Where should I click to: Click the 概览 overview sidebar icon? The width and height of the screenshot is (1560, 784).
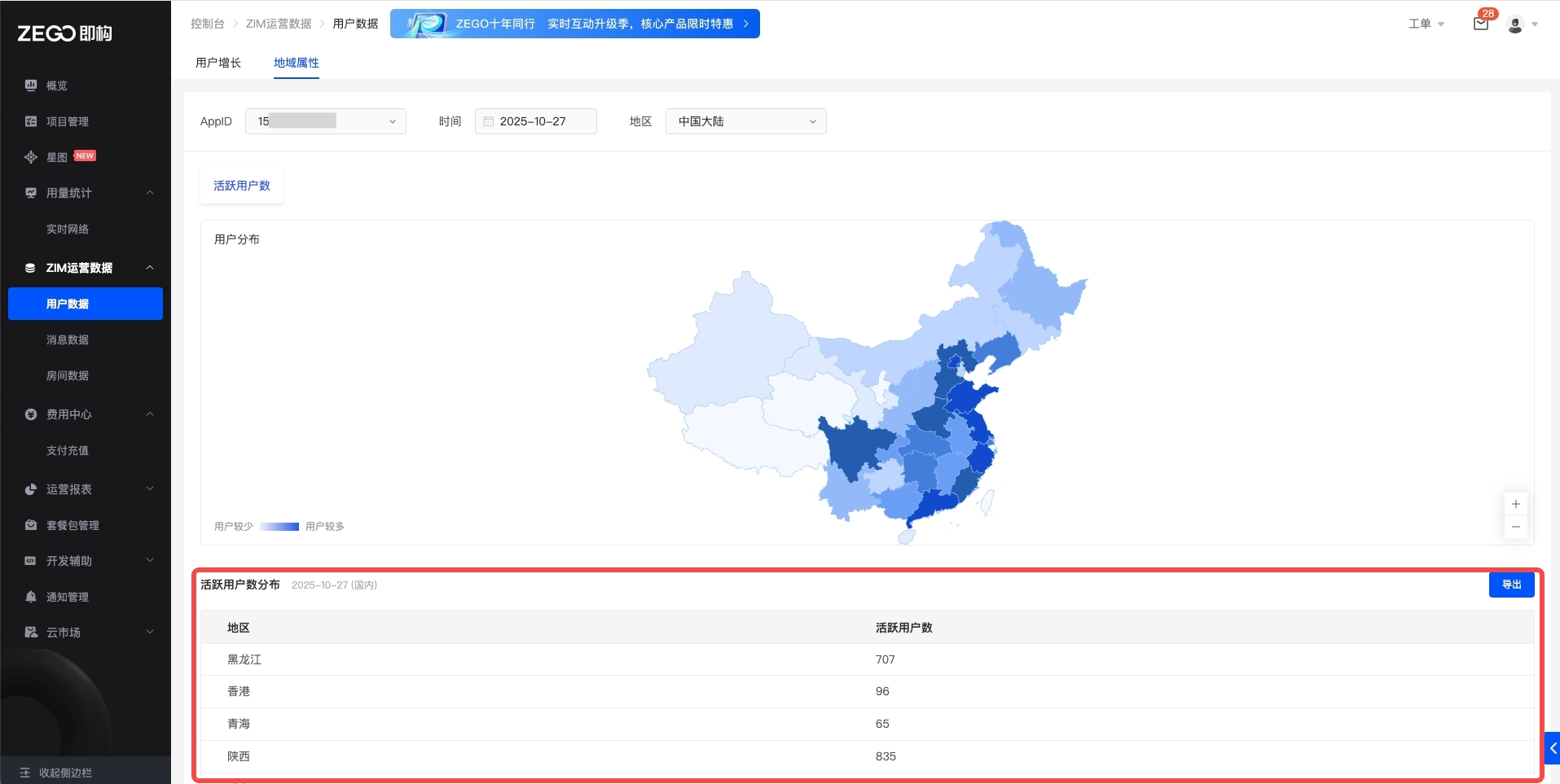31,85
